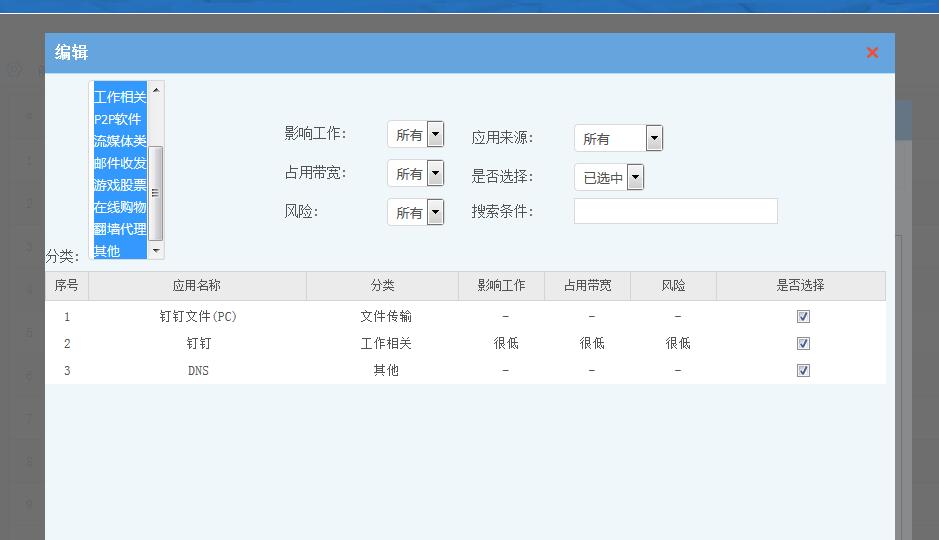Choose P2P软件 from the category list
The image size is (939, 540).
(x=118, y=119)
